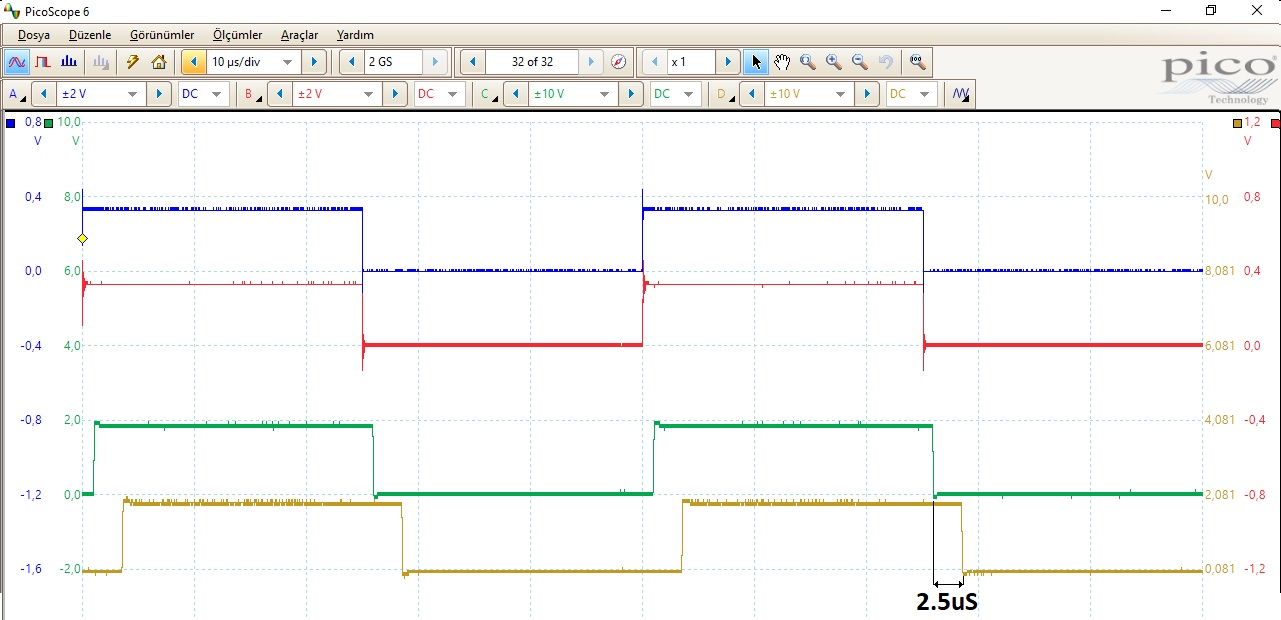Screen dimensions: 1281x620
Task: Click blue Channel A axis square handle
Action: pyautogui.click(x=10, y=123)
